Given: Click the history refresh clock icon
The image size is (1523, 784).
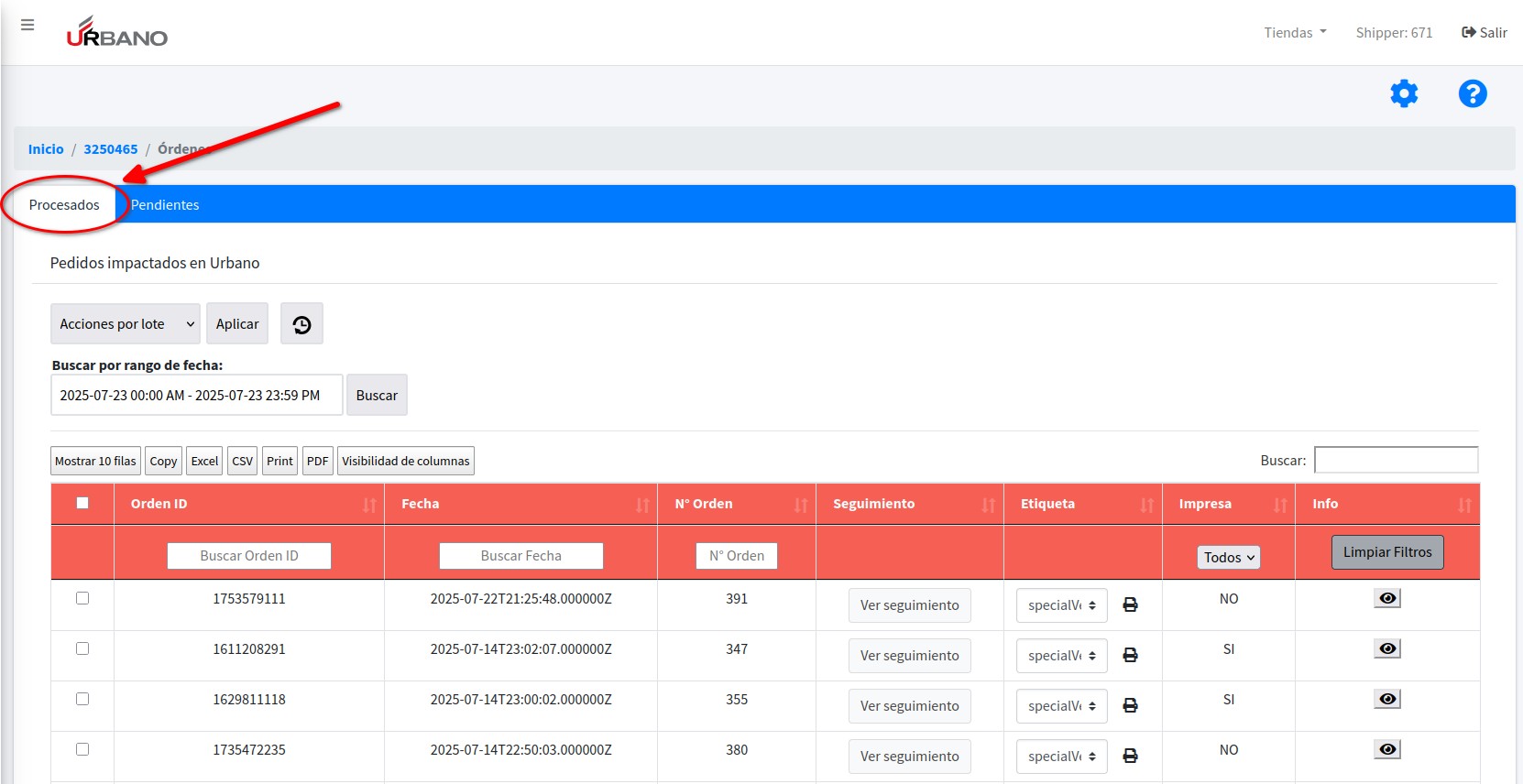Looking at the screenshot, I should (301, 324).
